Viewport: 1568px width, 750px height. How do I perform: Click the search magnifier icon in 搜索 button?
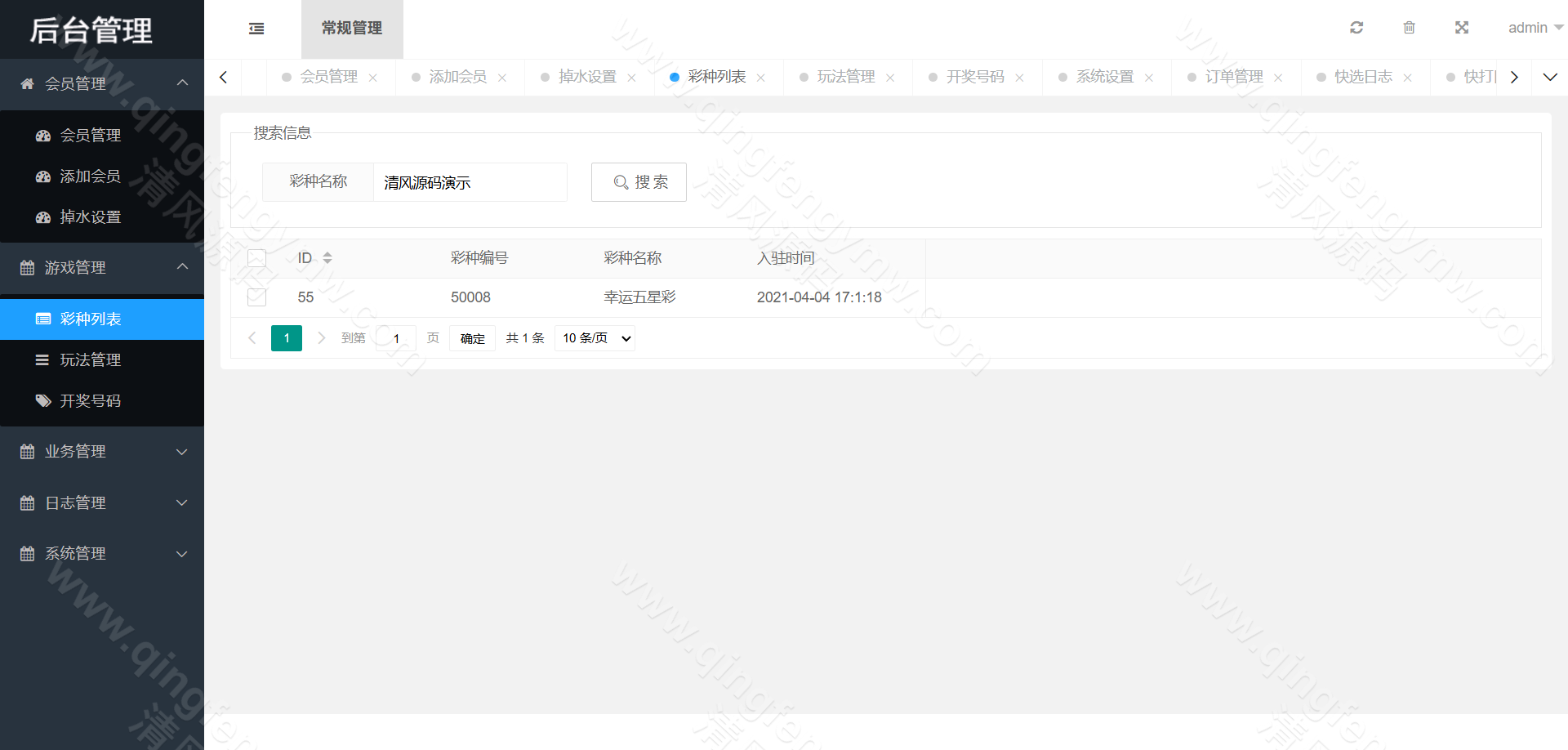(x=621, y=182)
